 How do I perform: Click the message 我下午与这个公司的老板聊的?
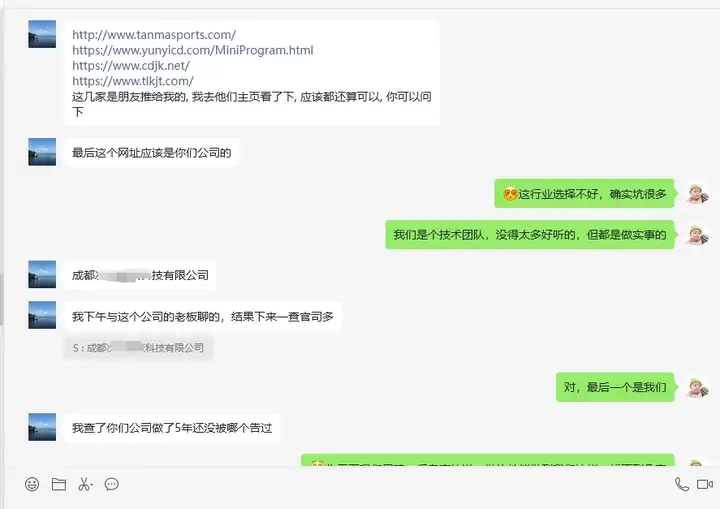(x=202, y=316)
